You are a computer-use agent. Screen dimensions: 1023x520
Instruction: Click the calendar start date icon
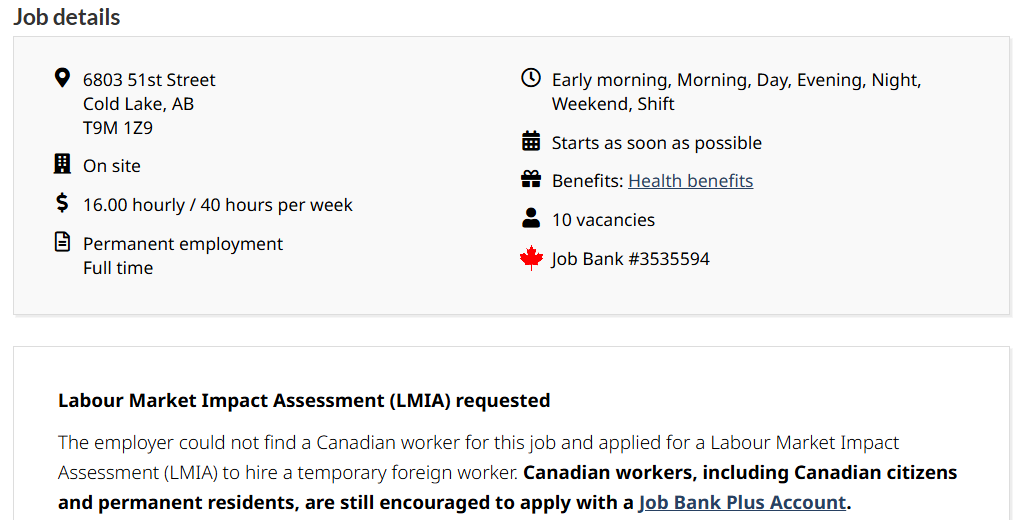pyautogui.click(x=531, y=141)
